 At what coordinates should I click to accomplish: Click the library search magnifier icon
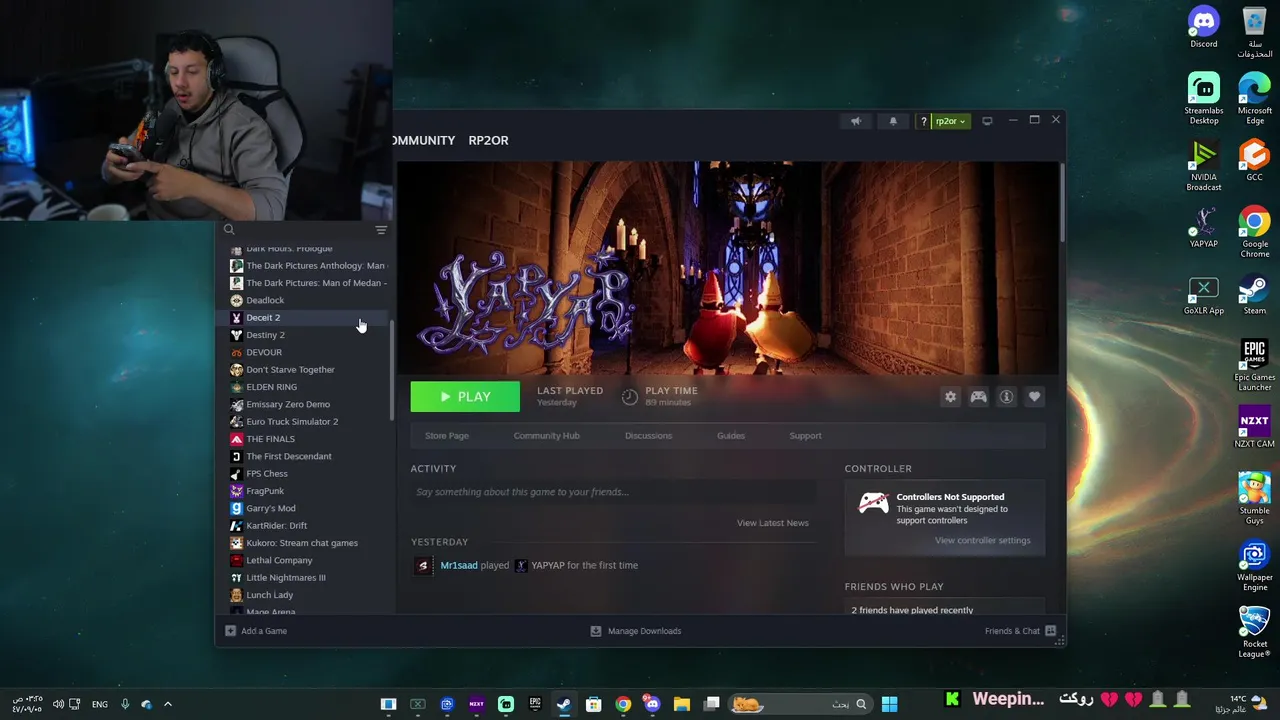(229, 230)
